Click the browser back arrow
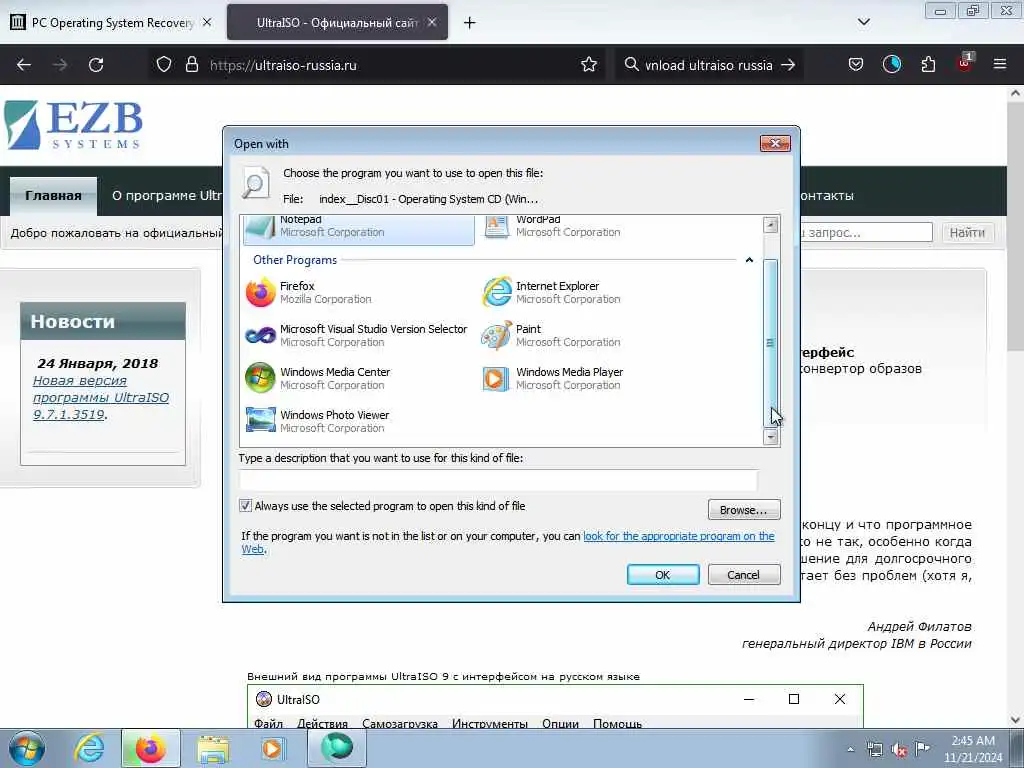The image size is (1024, 768). (x=24, y=65)
